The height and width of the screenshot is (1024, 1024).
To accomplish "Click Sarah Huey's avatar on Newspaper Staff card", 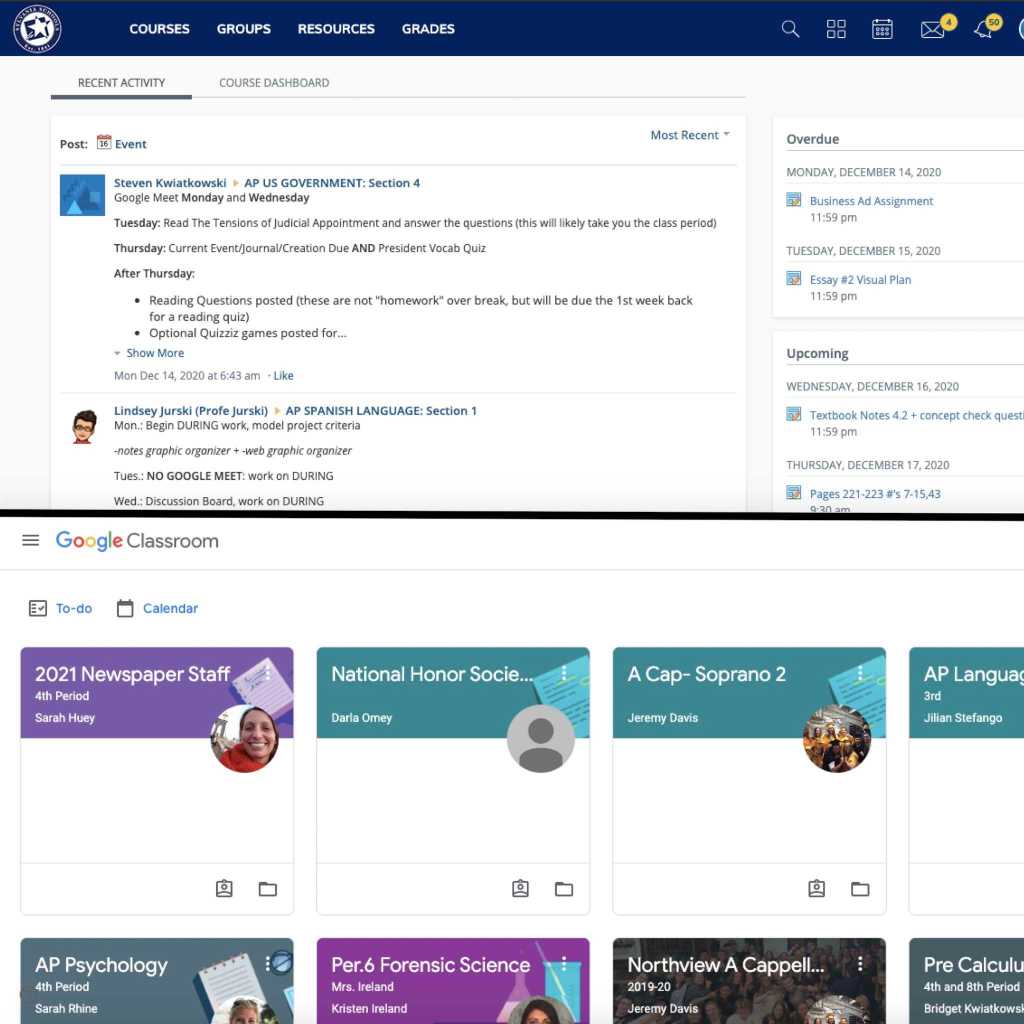I will point(245,738).
